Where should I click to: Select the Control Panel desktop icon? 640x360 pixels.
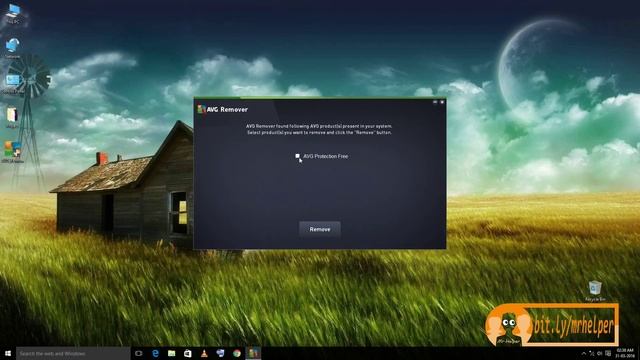coord(13,84)
